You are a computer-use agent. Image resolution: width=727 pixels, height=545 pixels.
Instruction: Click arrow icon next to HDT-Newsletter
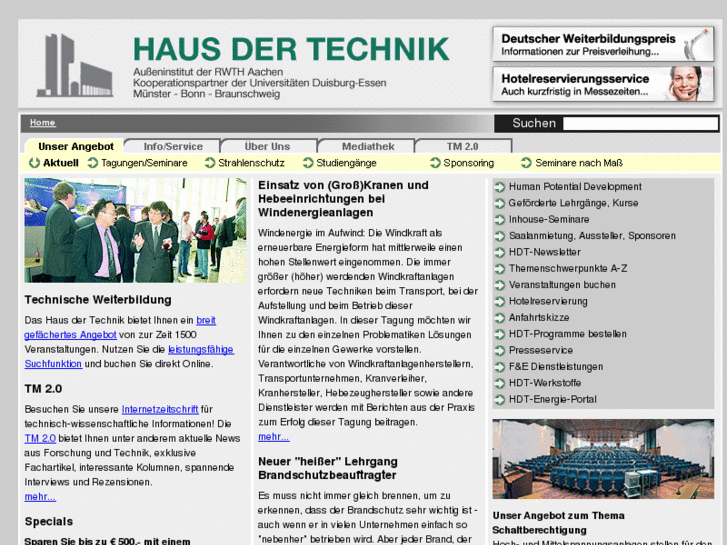pyautogui.click(x=499, y=252)
